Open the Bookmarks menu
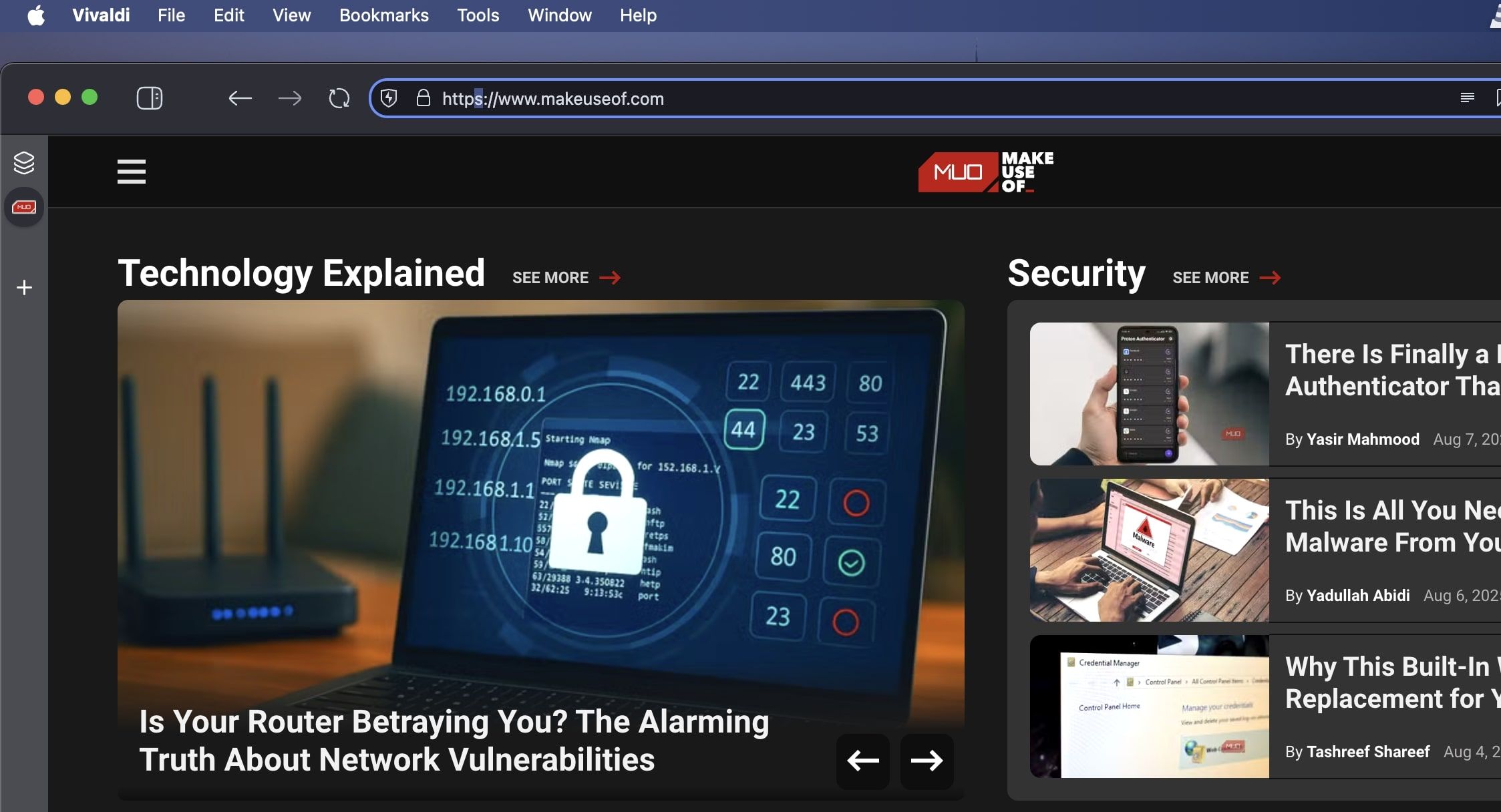This screenshot has height=812, width=1501. point(383,15)
